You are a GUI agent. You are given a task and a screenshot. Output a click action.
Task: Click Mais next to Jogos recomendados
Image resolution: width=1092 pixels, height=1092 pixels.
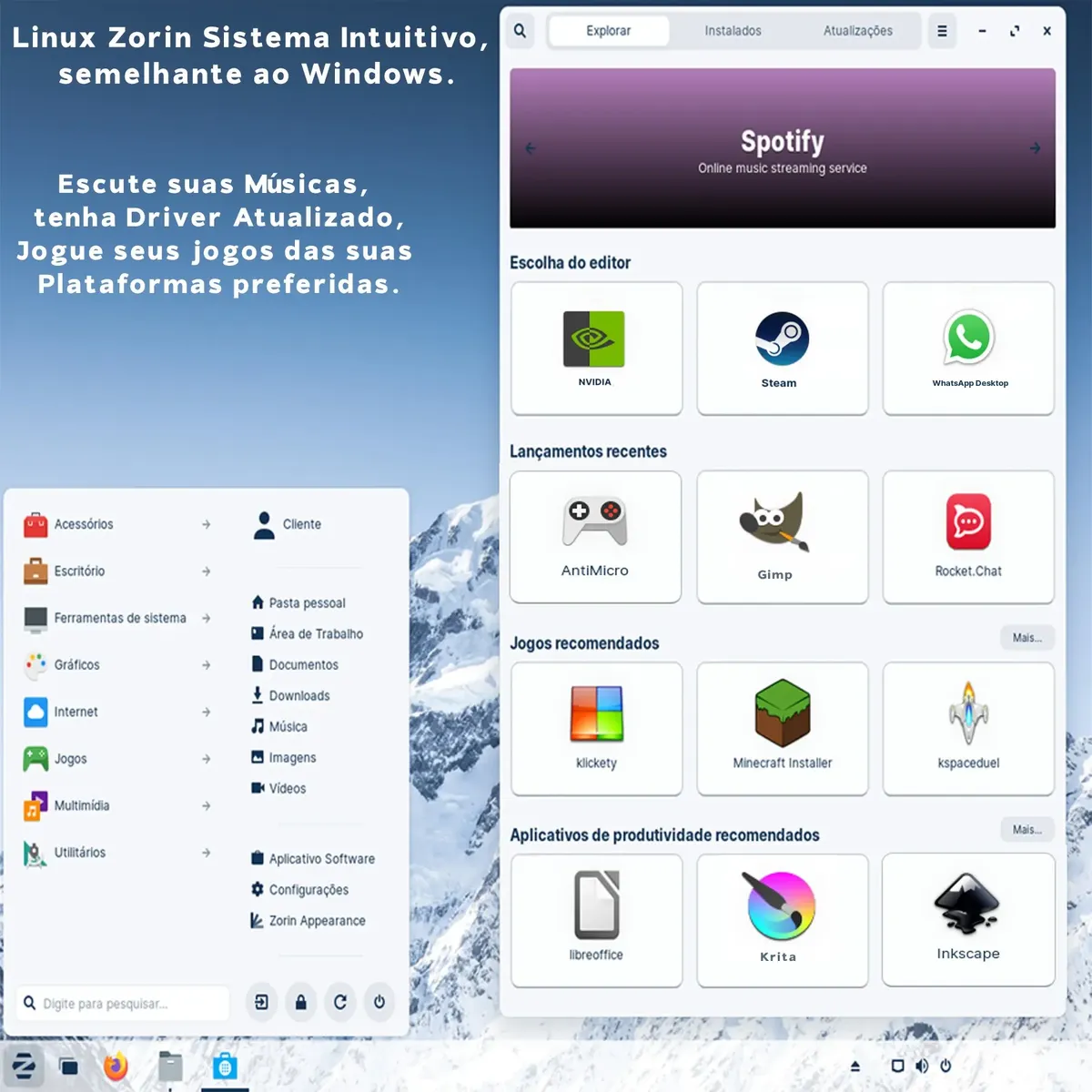click(1027, 638)
